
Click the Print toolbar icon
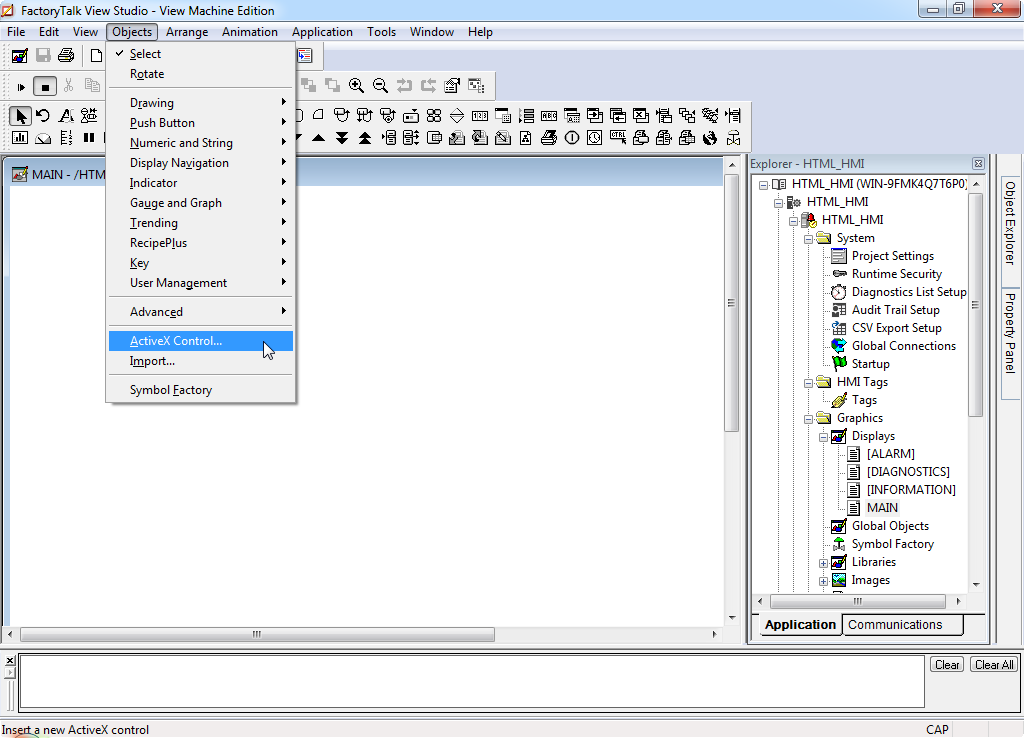66,56
